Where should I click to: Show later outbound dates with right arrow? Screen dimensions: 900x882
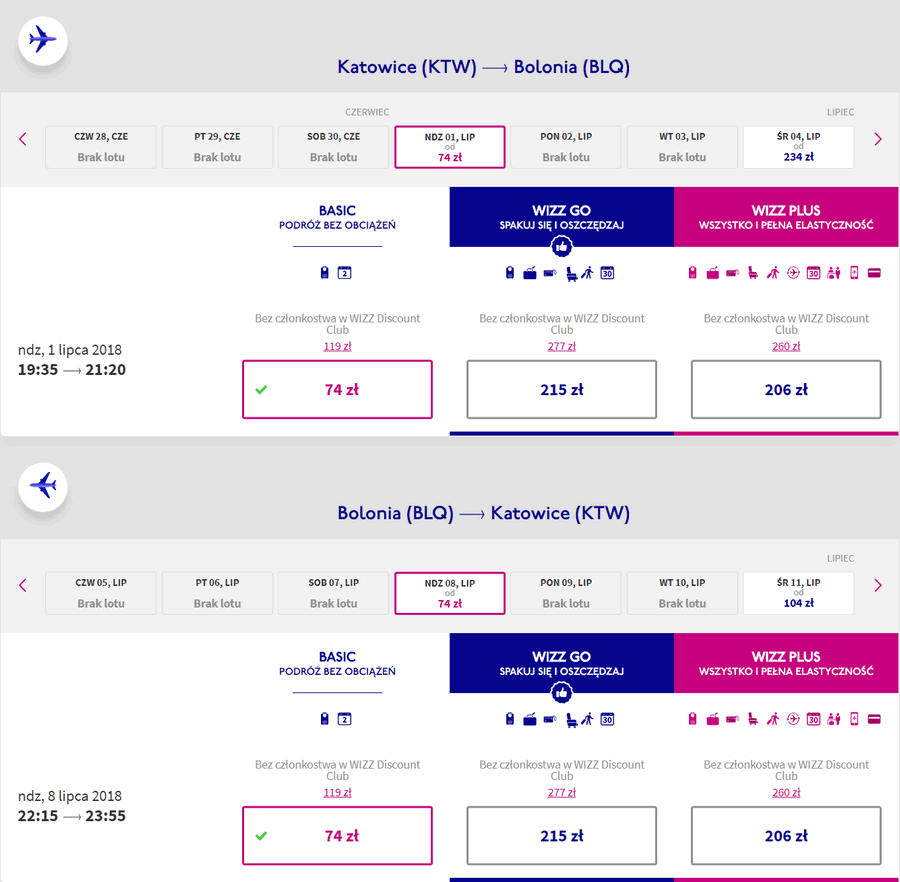click(878, 139)
